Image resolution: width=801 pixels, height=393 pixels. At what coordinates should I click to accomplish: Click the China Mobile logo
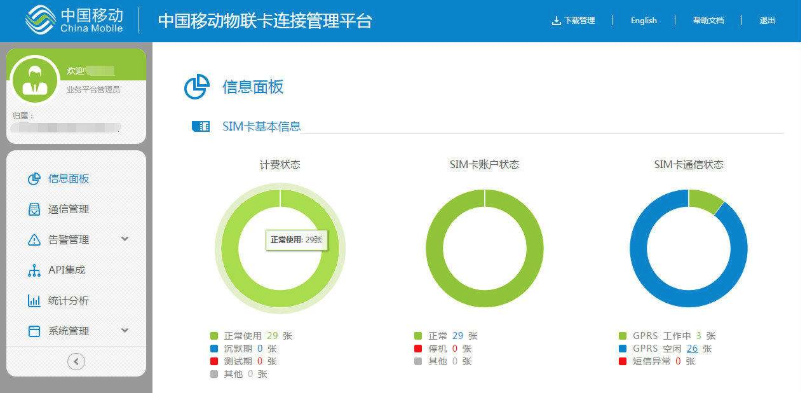click(74, 20)
